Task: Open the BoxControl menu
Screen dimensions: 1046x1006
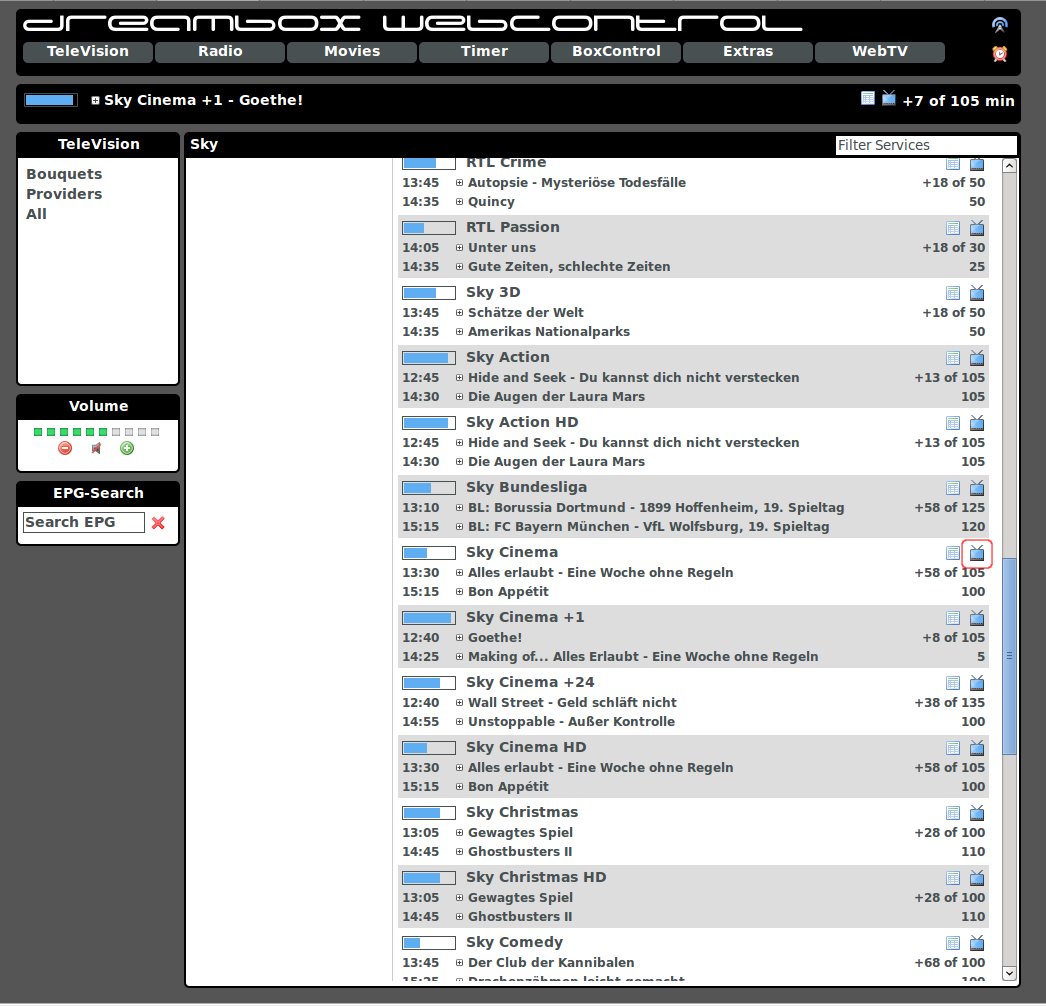Action: click(x=616, y=51)
